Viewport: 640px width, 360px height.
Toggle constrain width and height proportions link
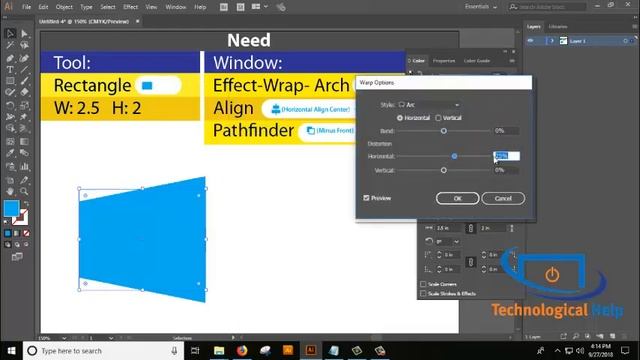point(470,228)
